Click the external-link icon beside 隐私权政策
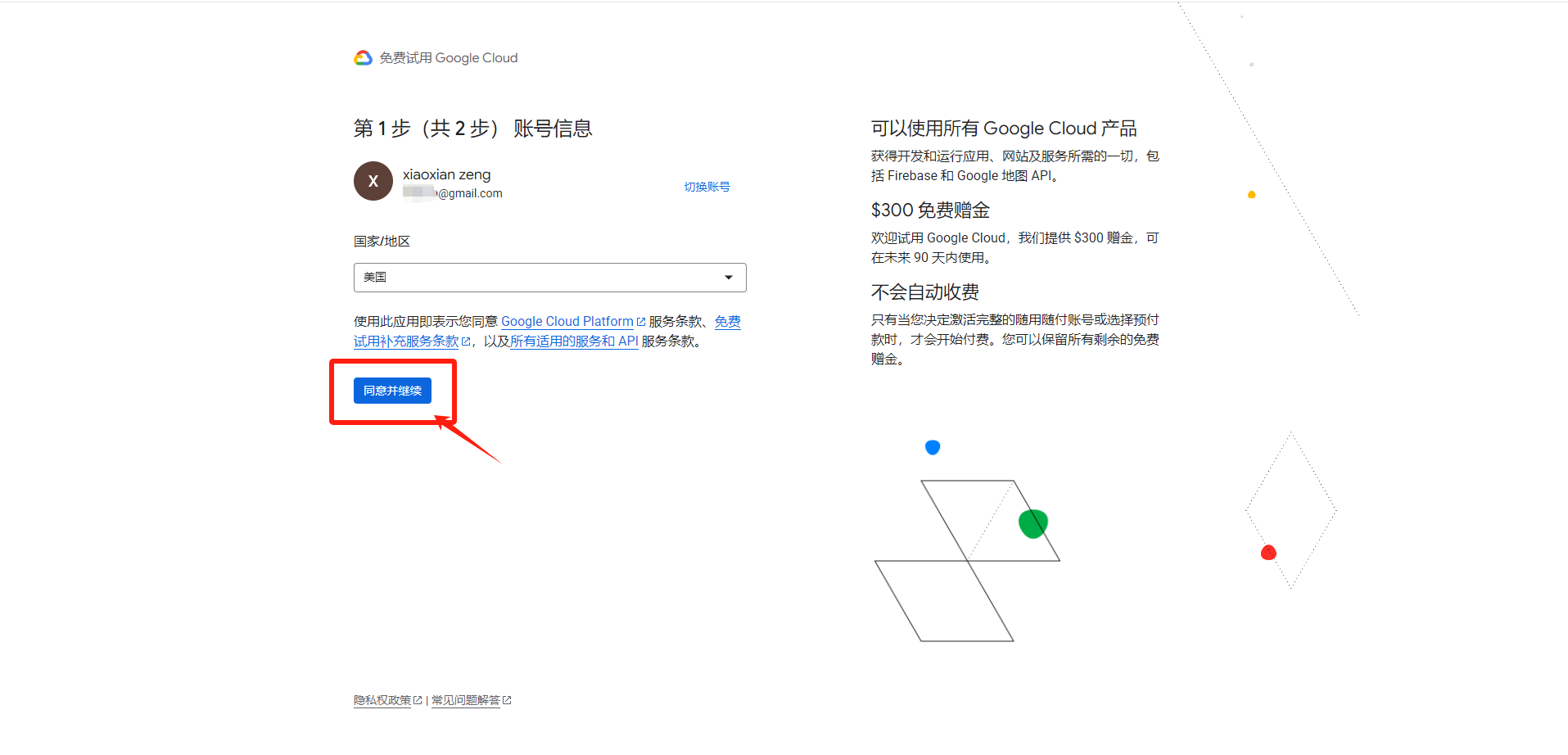 pos(418,700)
